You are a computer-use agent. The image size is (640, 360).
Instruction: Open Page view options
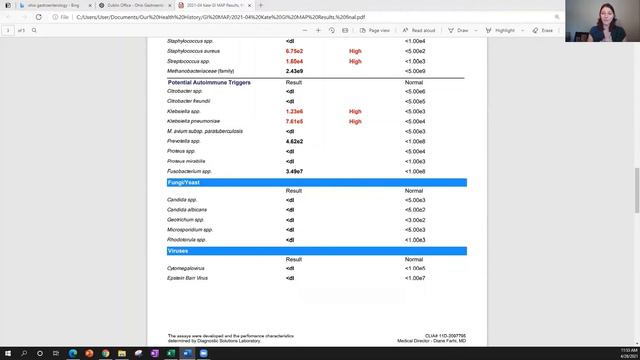coord(375,30)
